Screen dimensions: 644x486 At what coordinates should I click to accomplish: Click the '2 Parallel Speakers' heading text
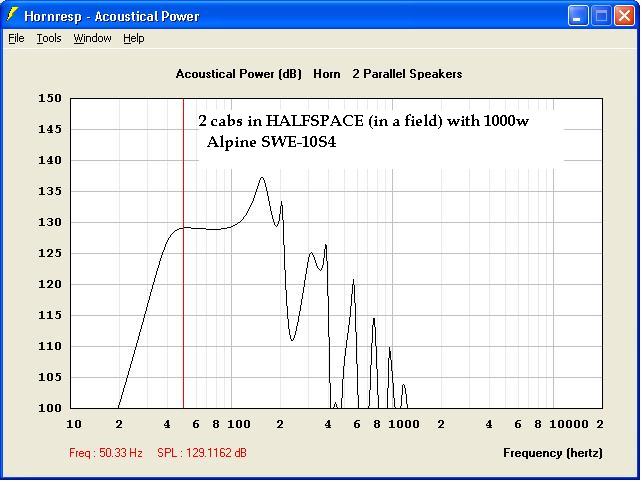pos(407,74)
